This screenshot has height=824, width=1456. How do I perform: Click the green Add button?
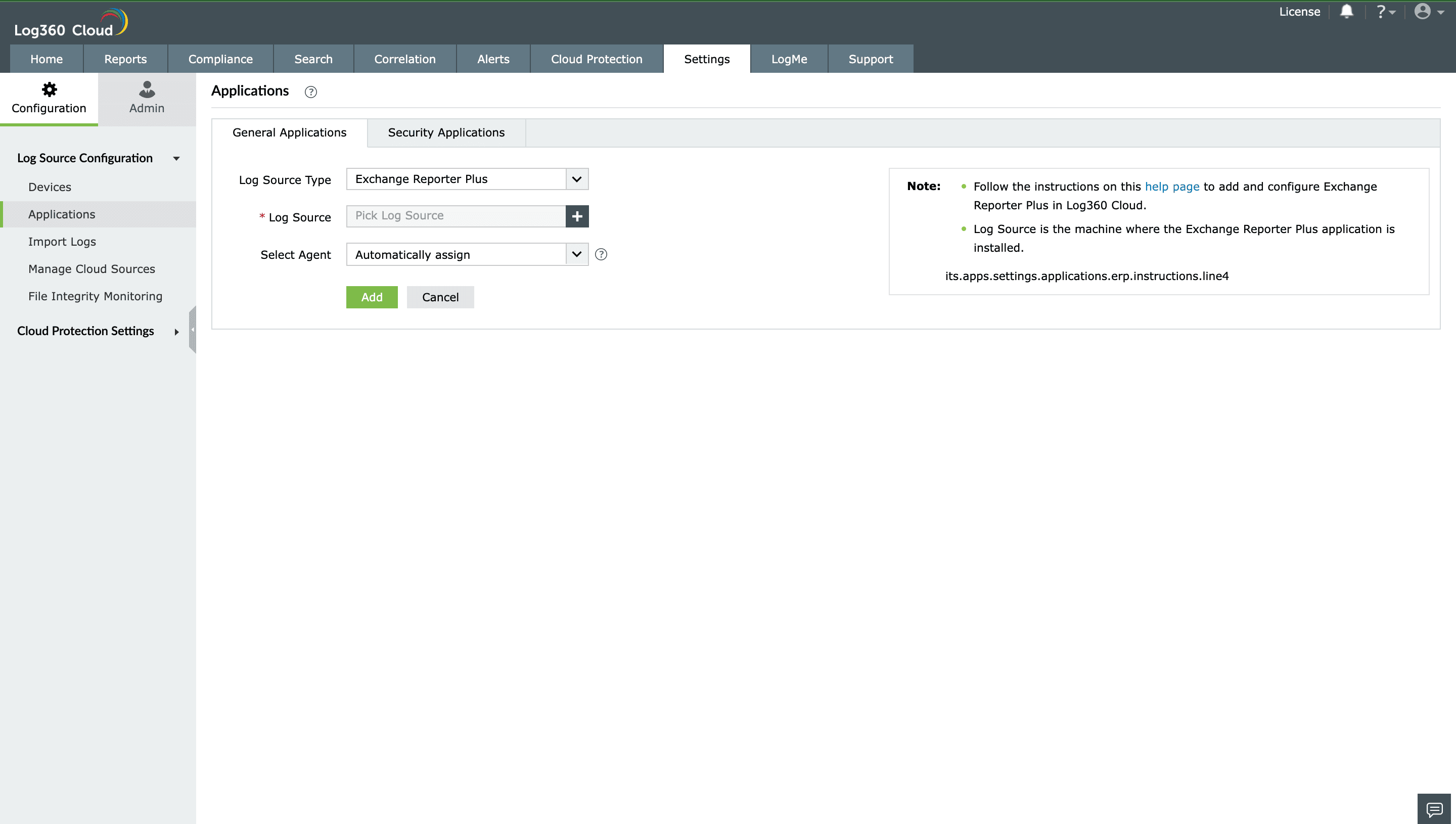(372, 297)
